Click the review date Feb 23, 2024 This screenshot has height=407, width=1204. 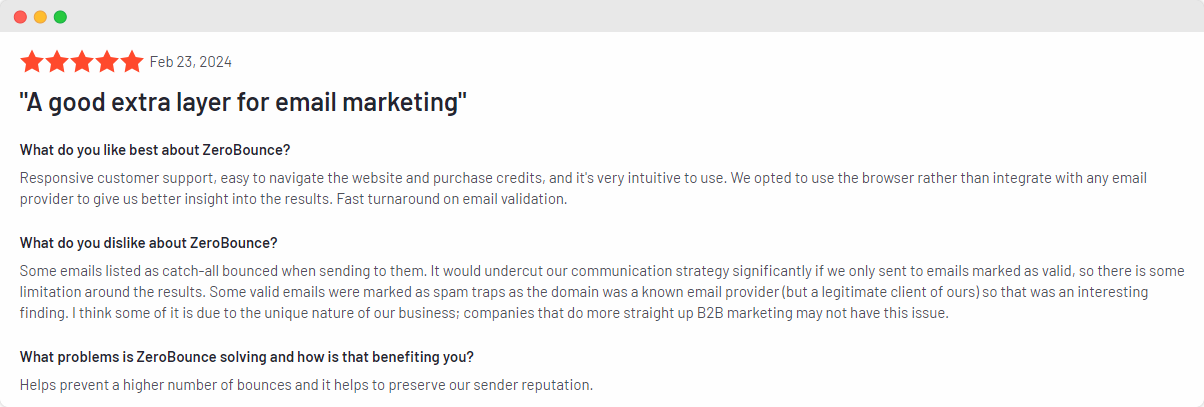tap(191, 62)
